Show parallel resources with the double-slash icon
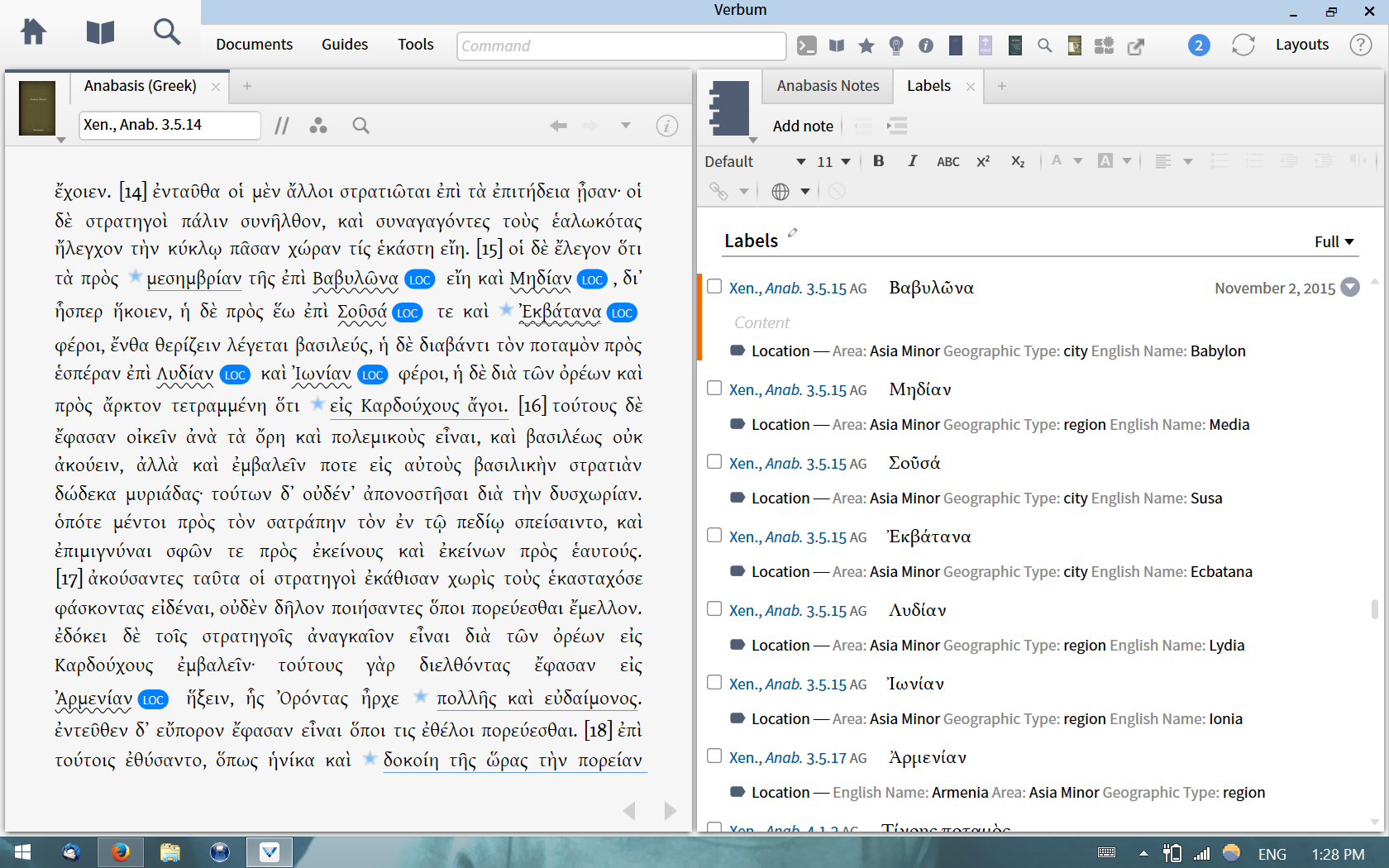 click(282, 126)
